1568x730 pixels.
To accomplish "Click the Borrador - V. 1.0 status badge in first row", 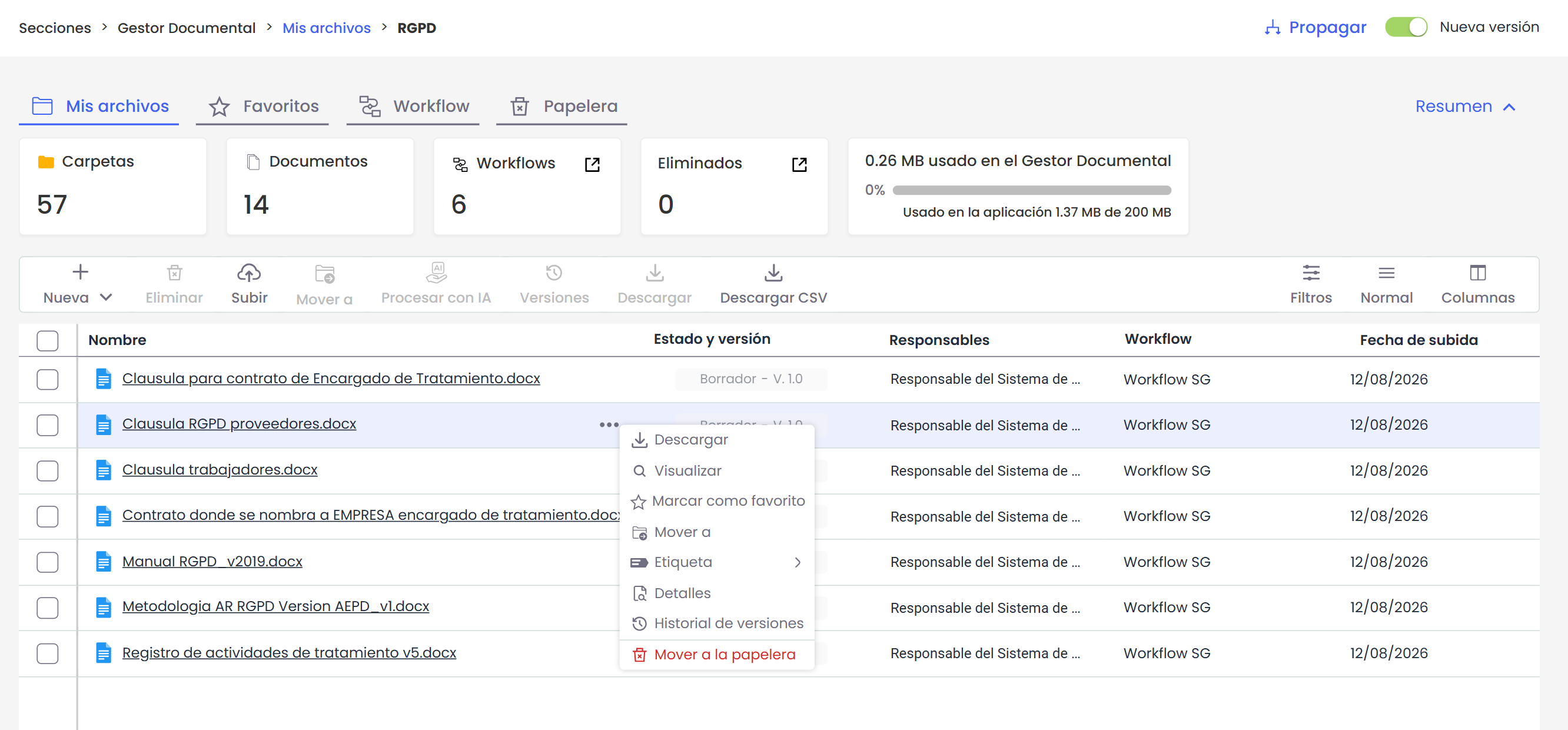I will pos(751,379).
